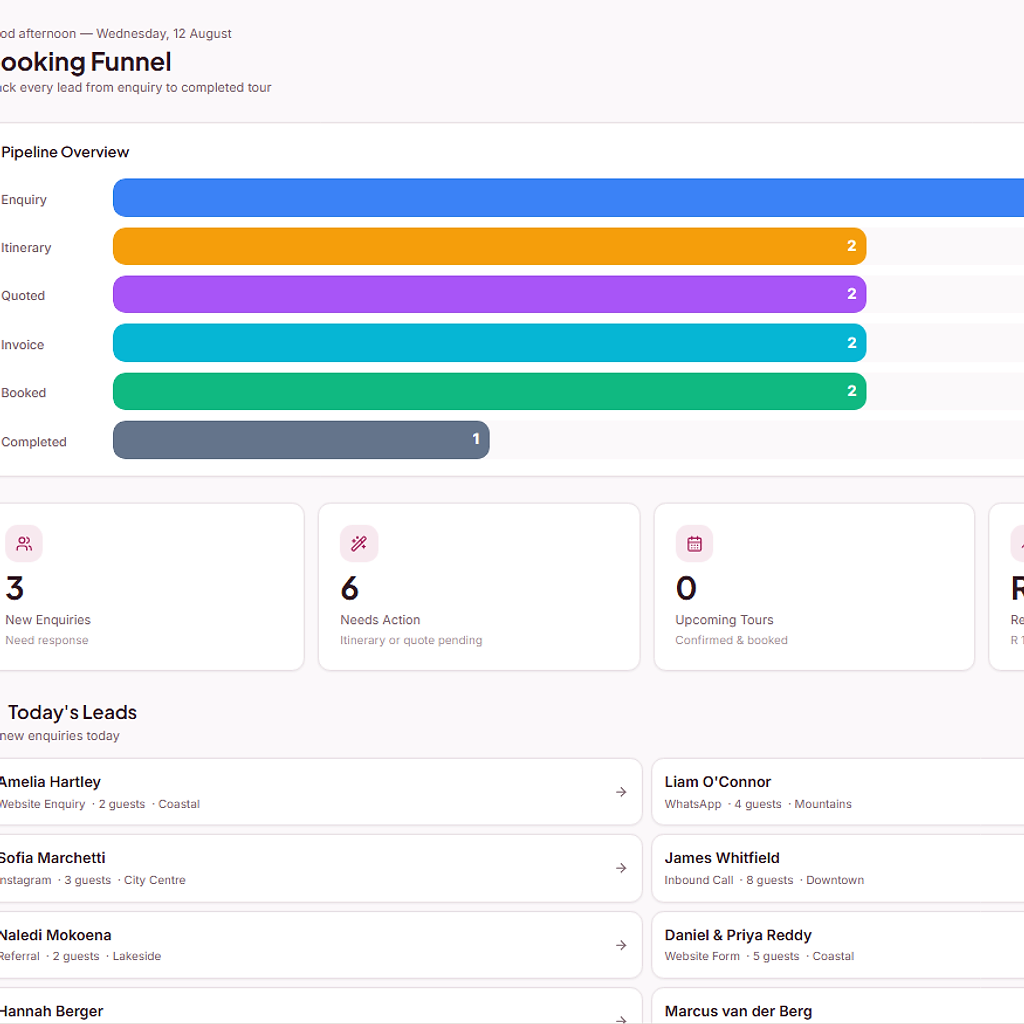1024x1024 pixels.
Task: Click the blue Enquiry pipeline bar
Action: click(x=568, y=198)
